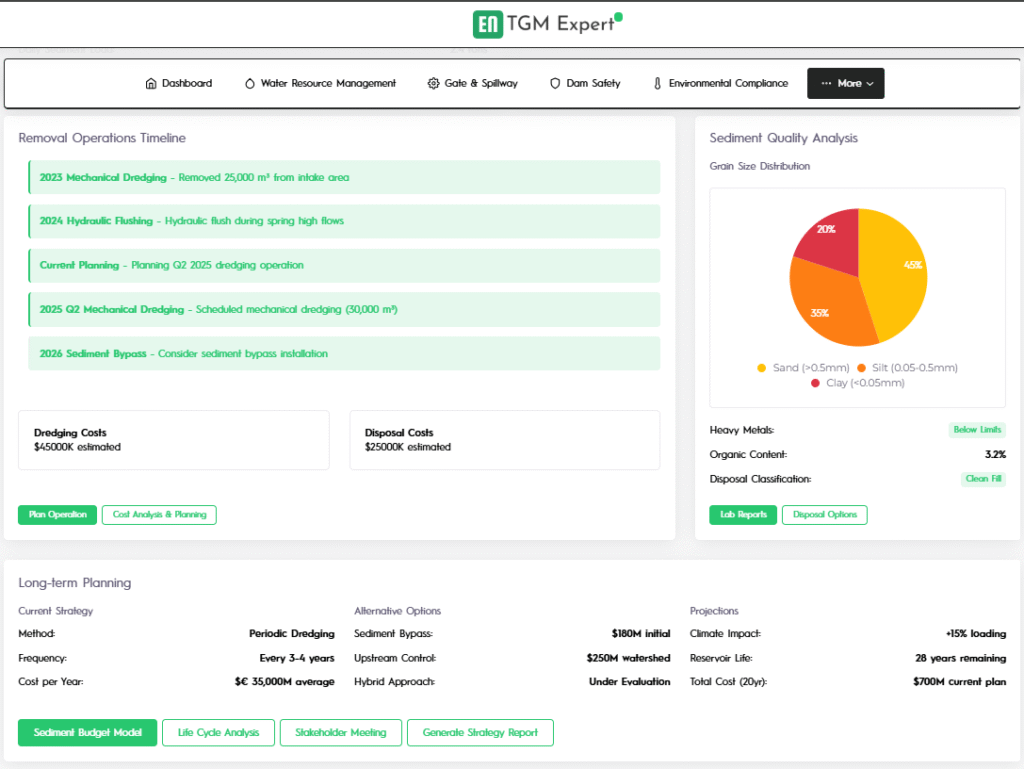
Task: Click the Dashboard home icon
Action: tap(151, 84)
